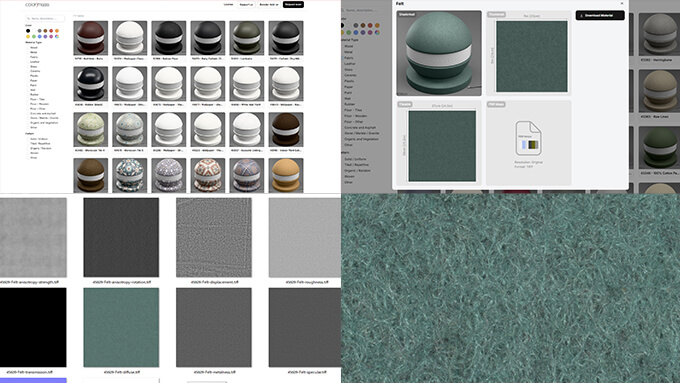Open the dark green cotton sphere behind the Felt dialog

point(659,148)
